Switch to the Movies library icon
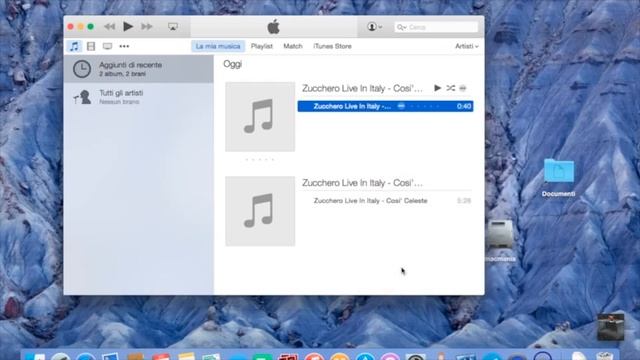 tap(91, 46)
